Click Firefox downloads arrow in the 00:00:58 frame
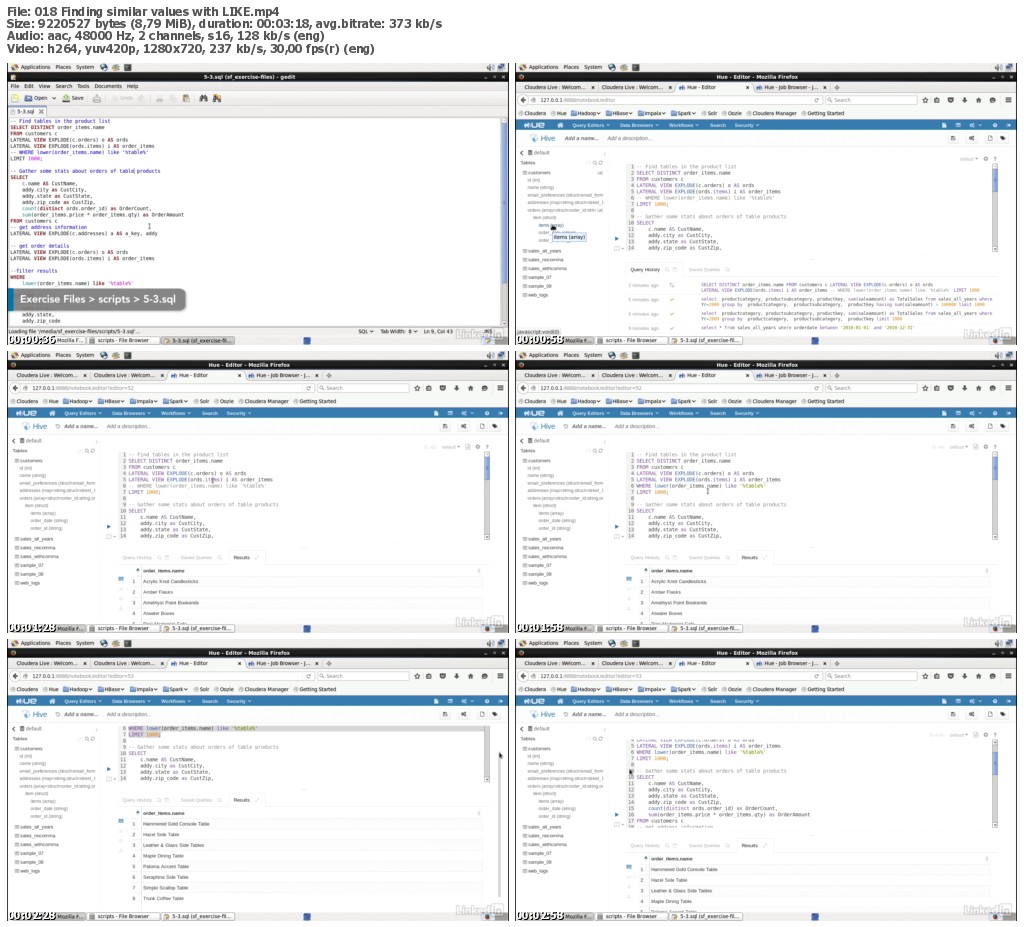Image resolution: width=1024 pixels, height=927 pixels. point(965,100)
